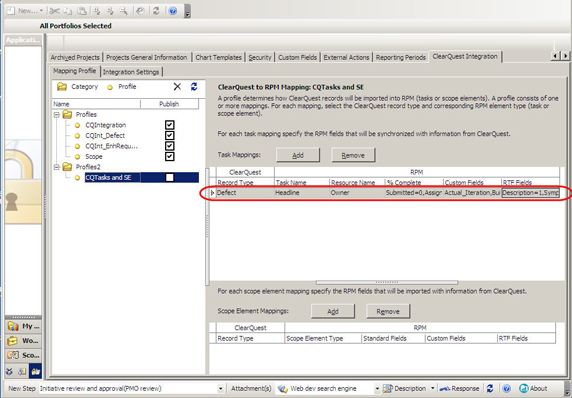
Task: Click Add button for Task Mappings
Action: tap(298, 155)
